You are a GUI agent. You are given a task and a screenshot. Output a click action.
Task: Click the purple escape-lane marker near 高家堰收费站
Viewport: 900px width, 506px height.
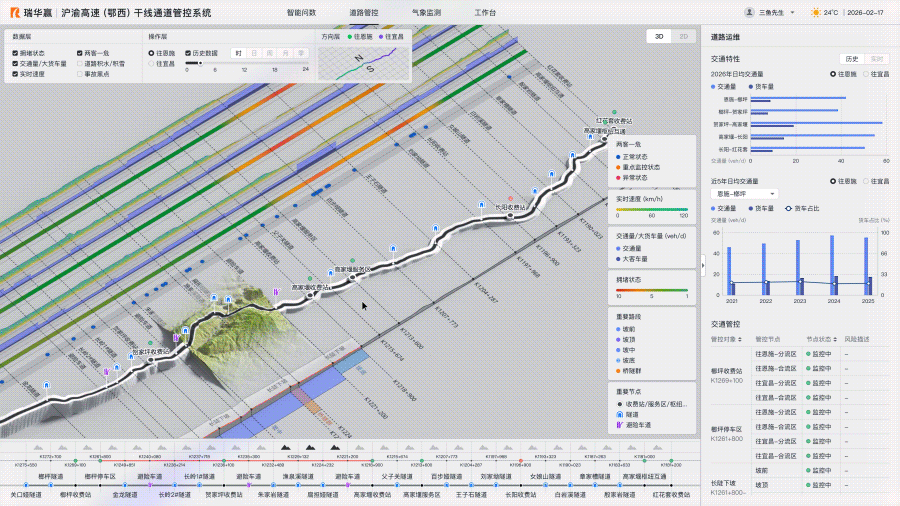276,292
